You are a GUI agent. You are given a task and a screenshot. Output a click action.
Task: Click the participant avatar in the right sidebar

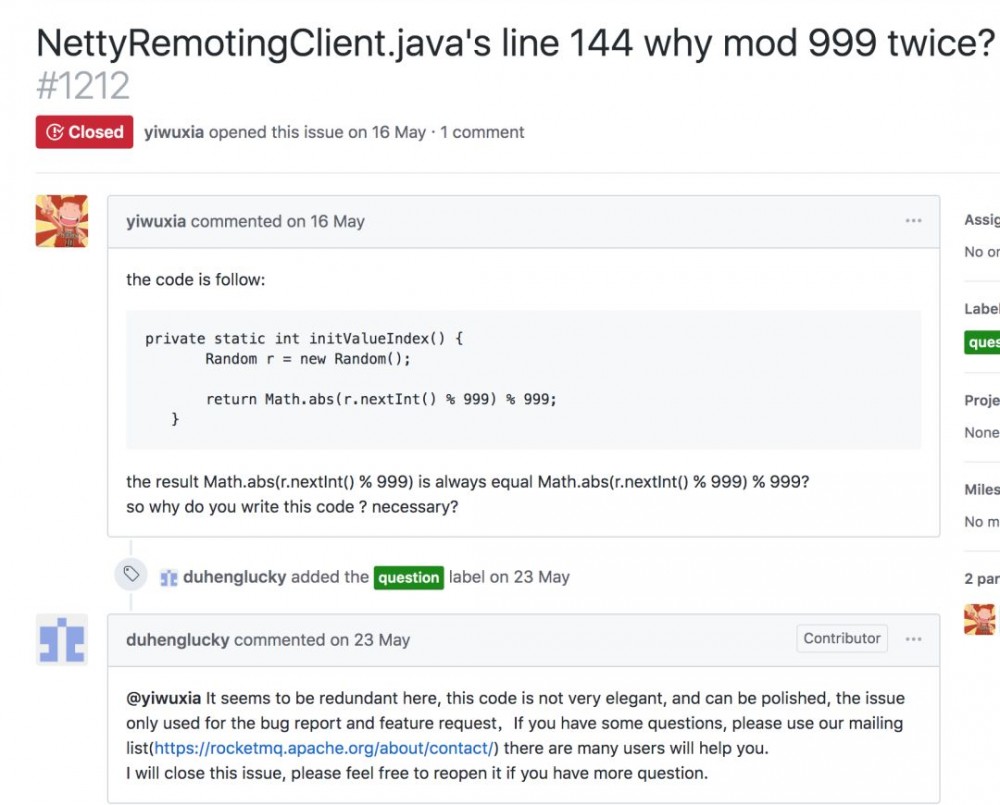coord(980,619)
